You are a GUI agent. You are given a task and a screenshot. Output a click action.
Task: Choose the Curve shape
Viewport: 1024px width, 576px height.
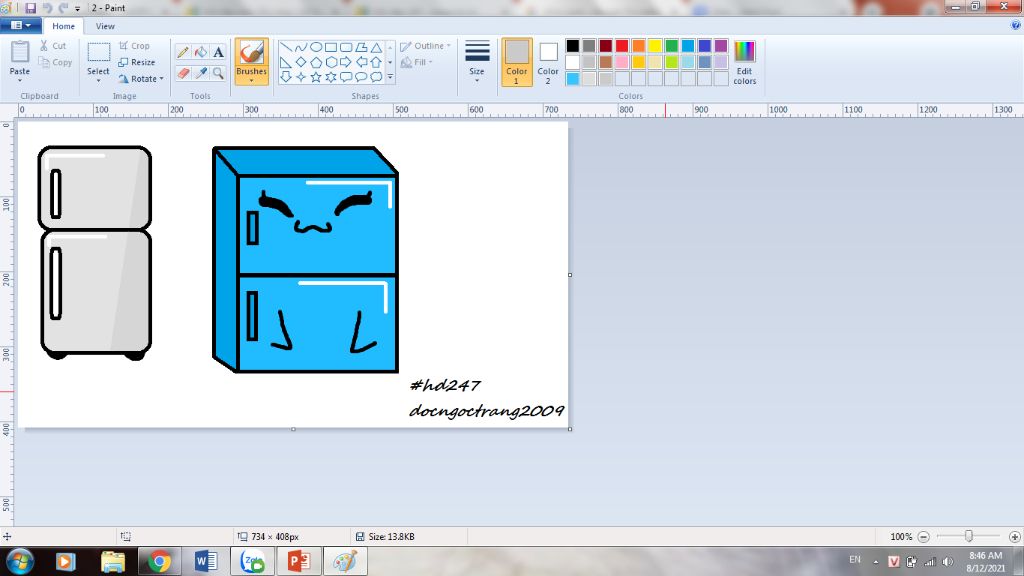pyautogui.click(x=300, y=48)
